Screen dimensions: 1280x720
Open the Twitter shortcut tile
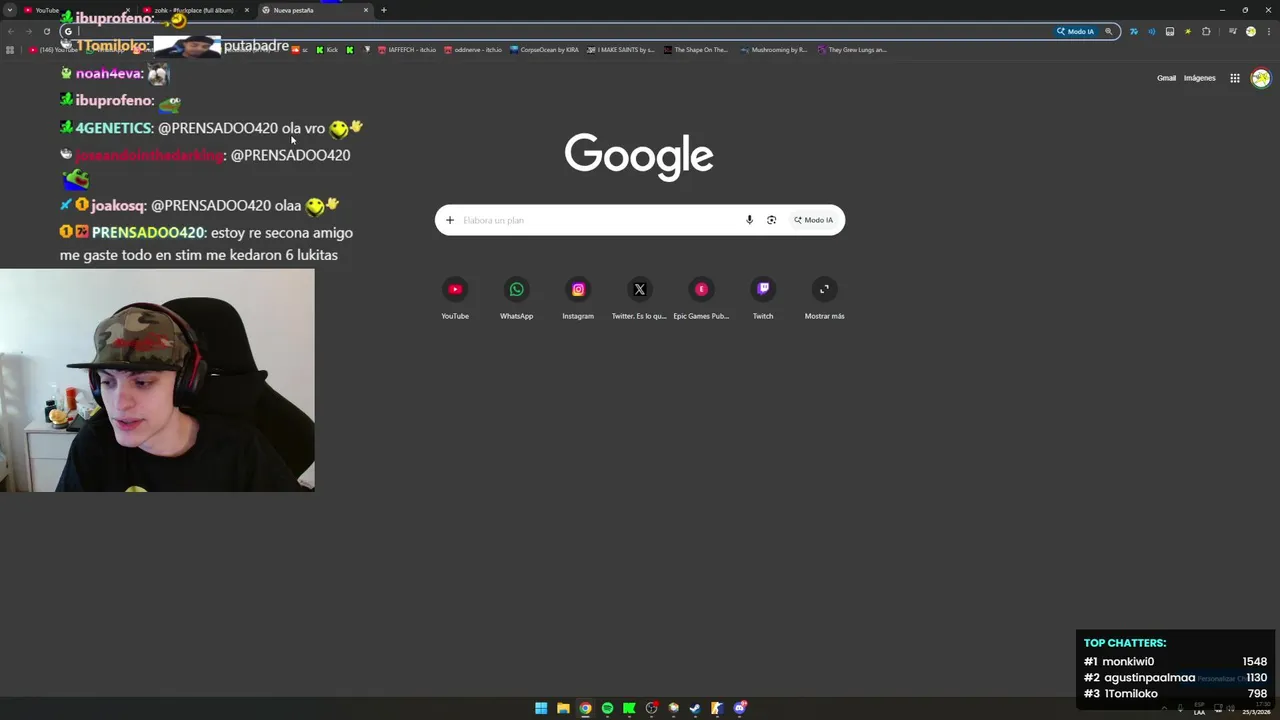tap(640, 297)
